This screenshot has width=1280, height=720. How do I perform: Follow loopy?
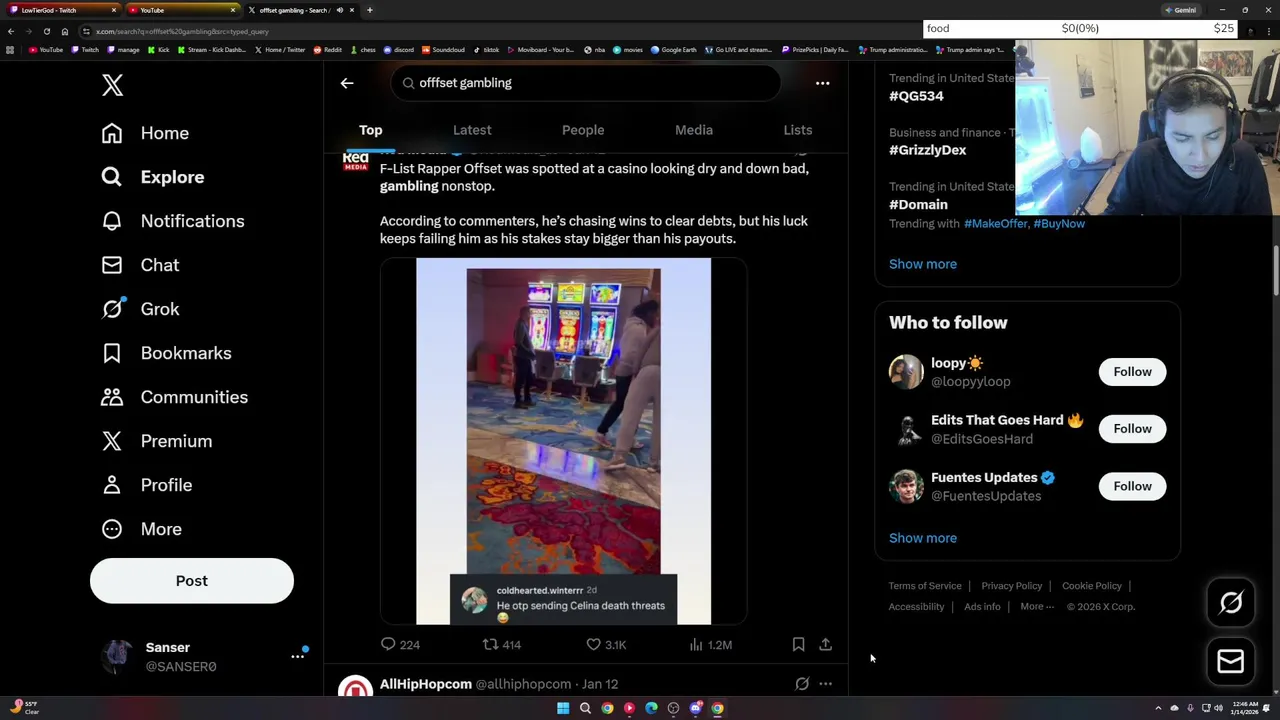click(1132, 372)
